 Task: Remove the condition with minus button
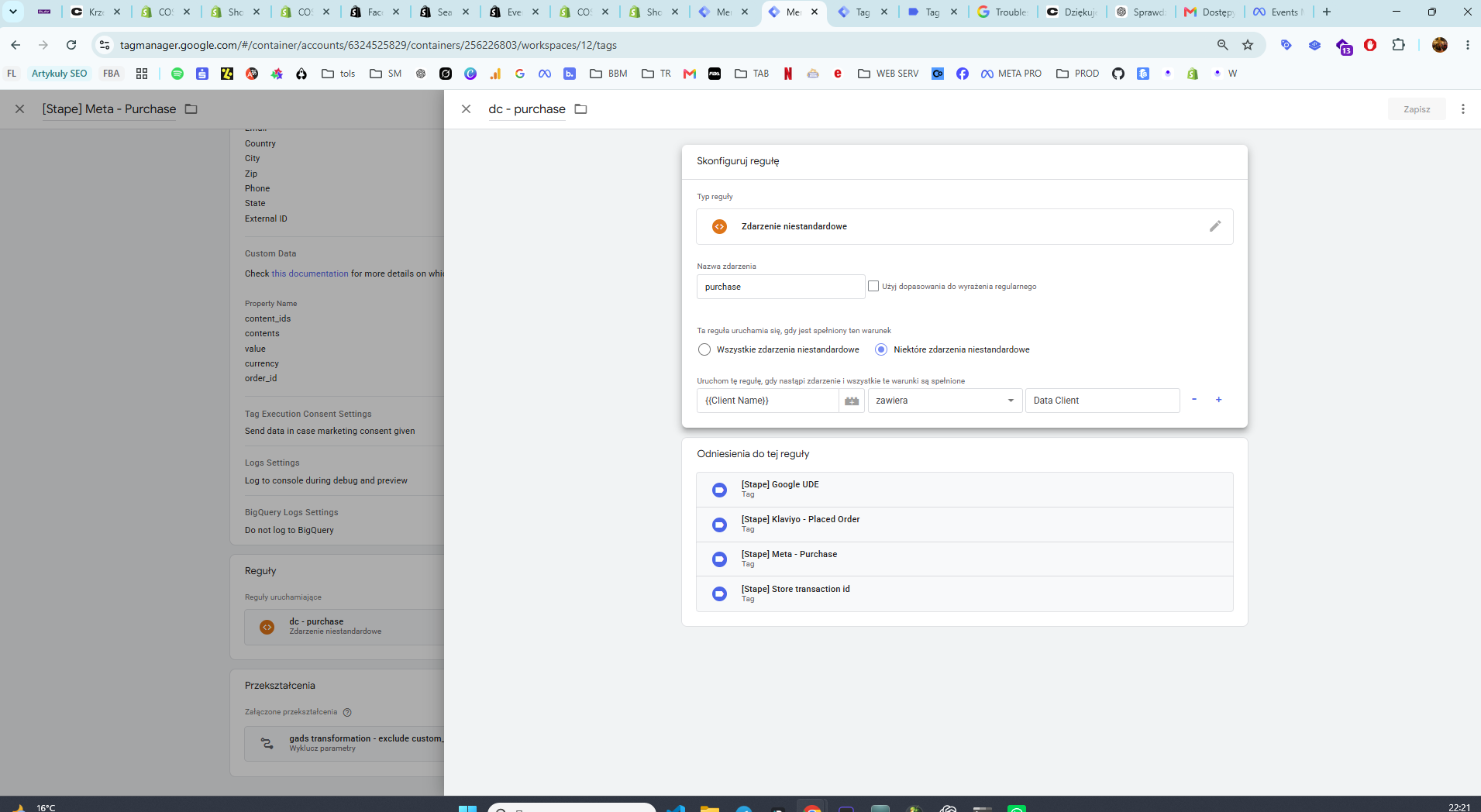pos(1194,400)
